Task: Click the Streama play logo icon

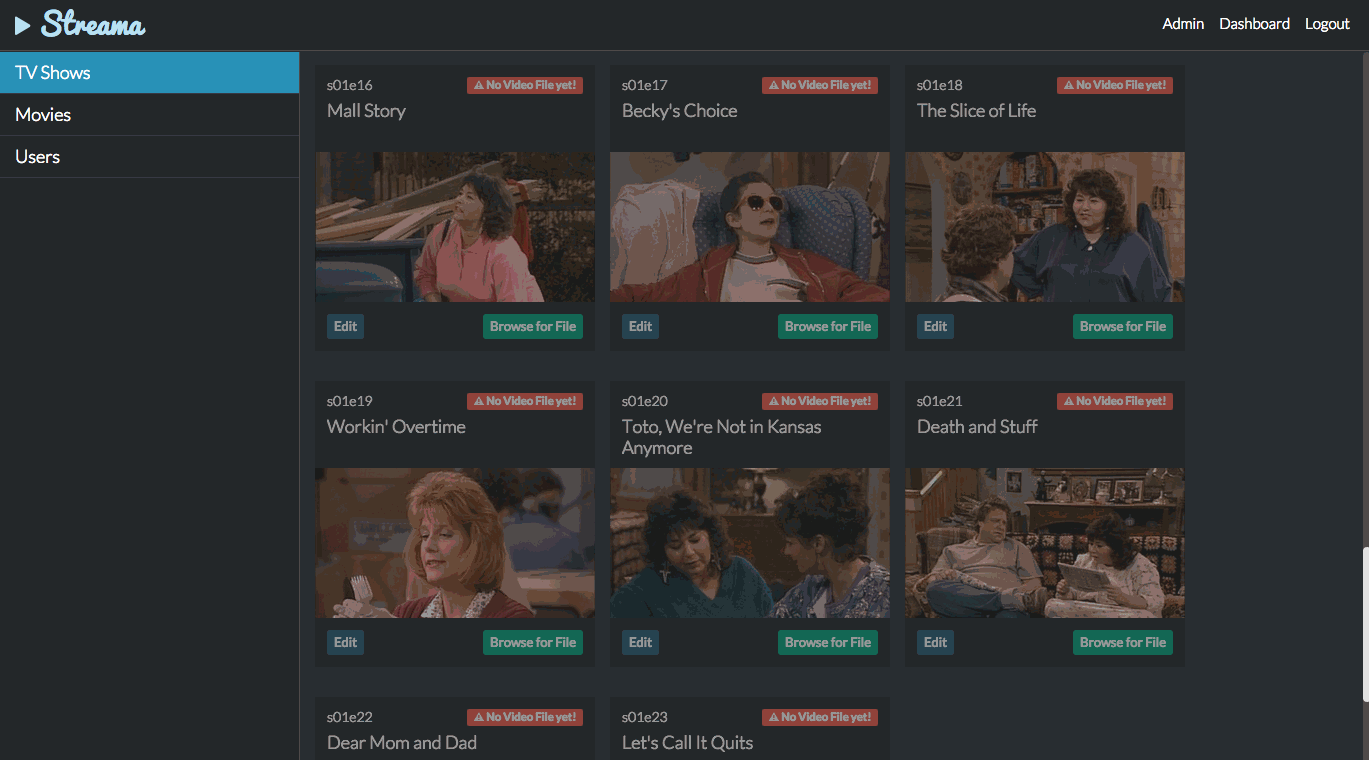Action: (x=22, y=25)
